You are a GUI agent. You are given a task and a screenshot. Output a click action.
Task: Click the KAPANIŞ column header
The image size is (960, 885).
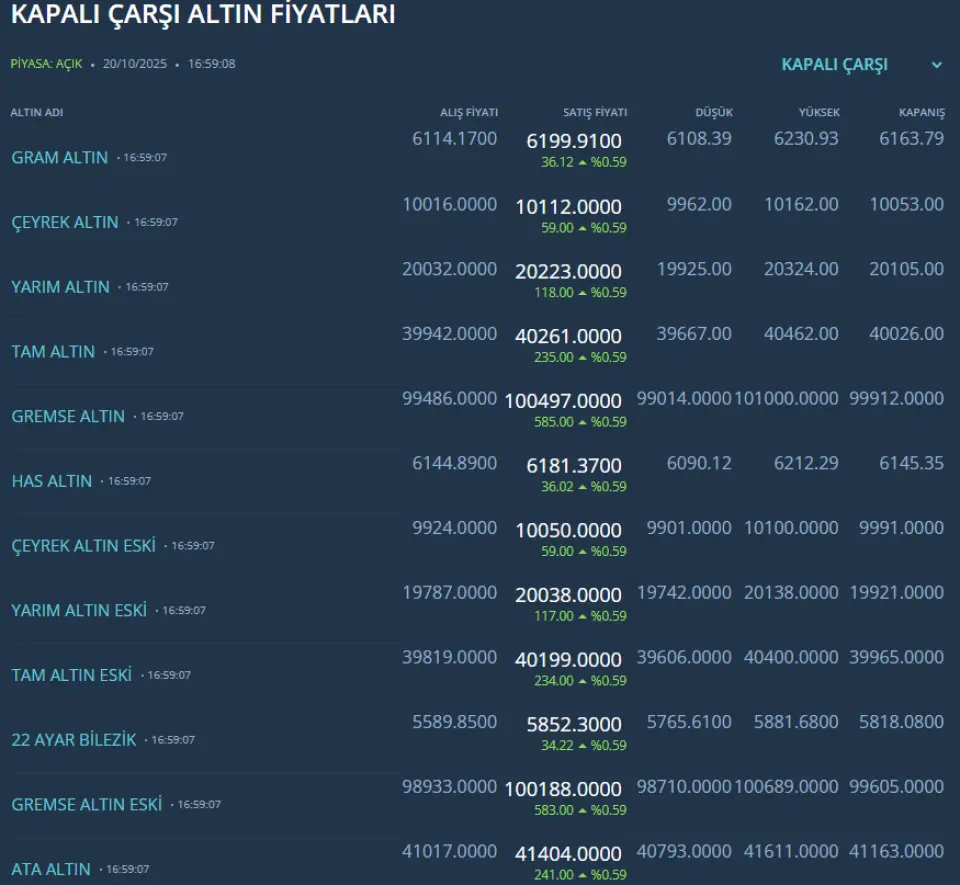921,113
